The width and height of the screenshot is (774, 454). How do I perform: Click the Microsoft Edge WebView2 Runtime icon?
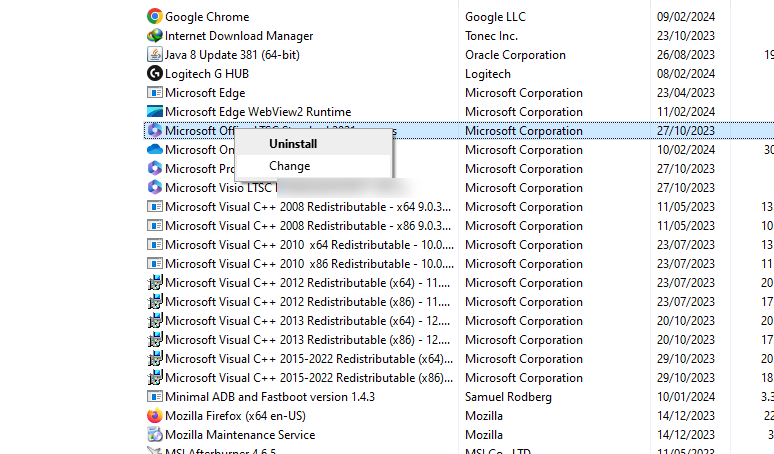coord(155,112)
